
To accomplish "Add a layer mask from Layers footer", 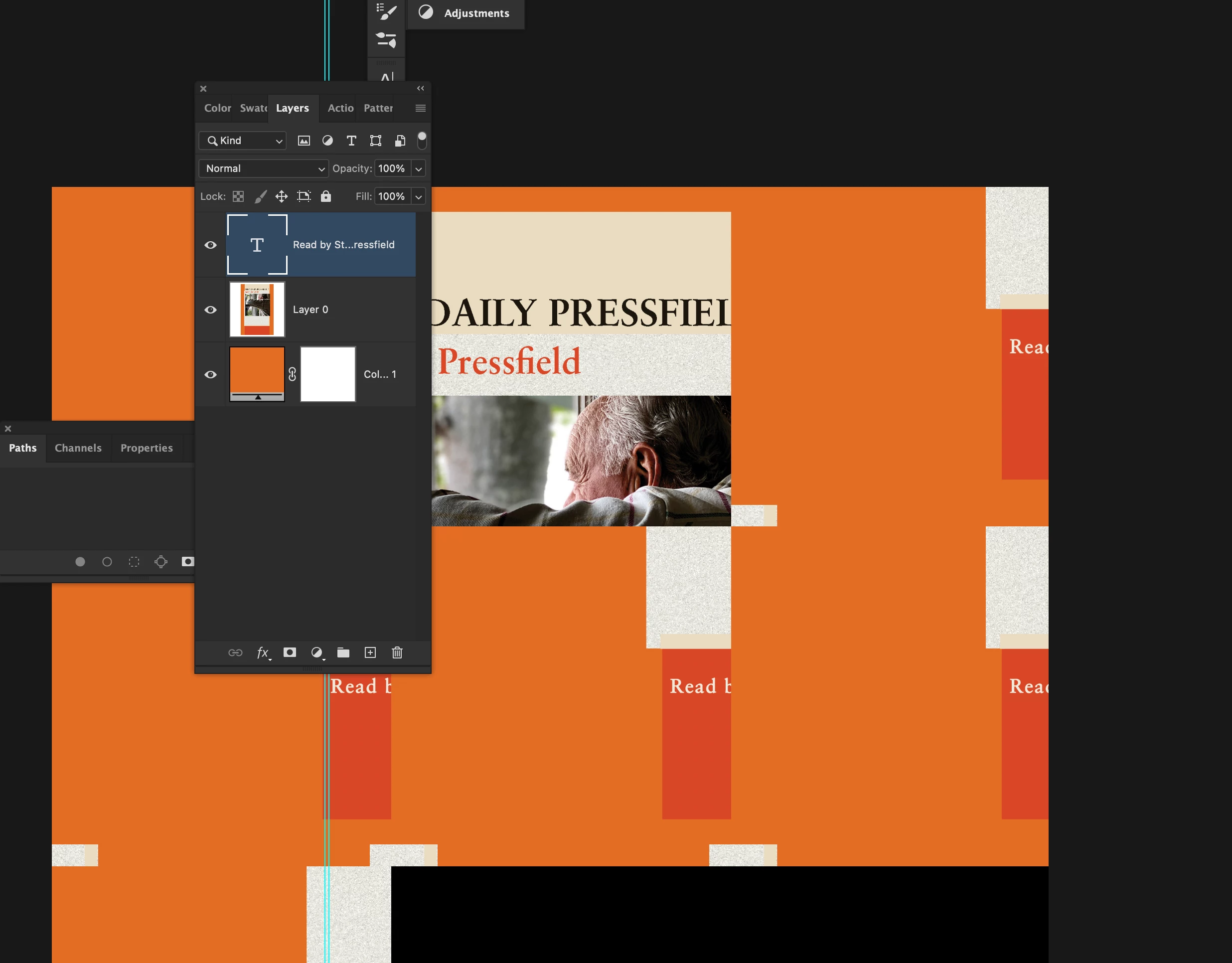I will tap(290, 653).
